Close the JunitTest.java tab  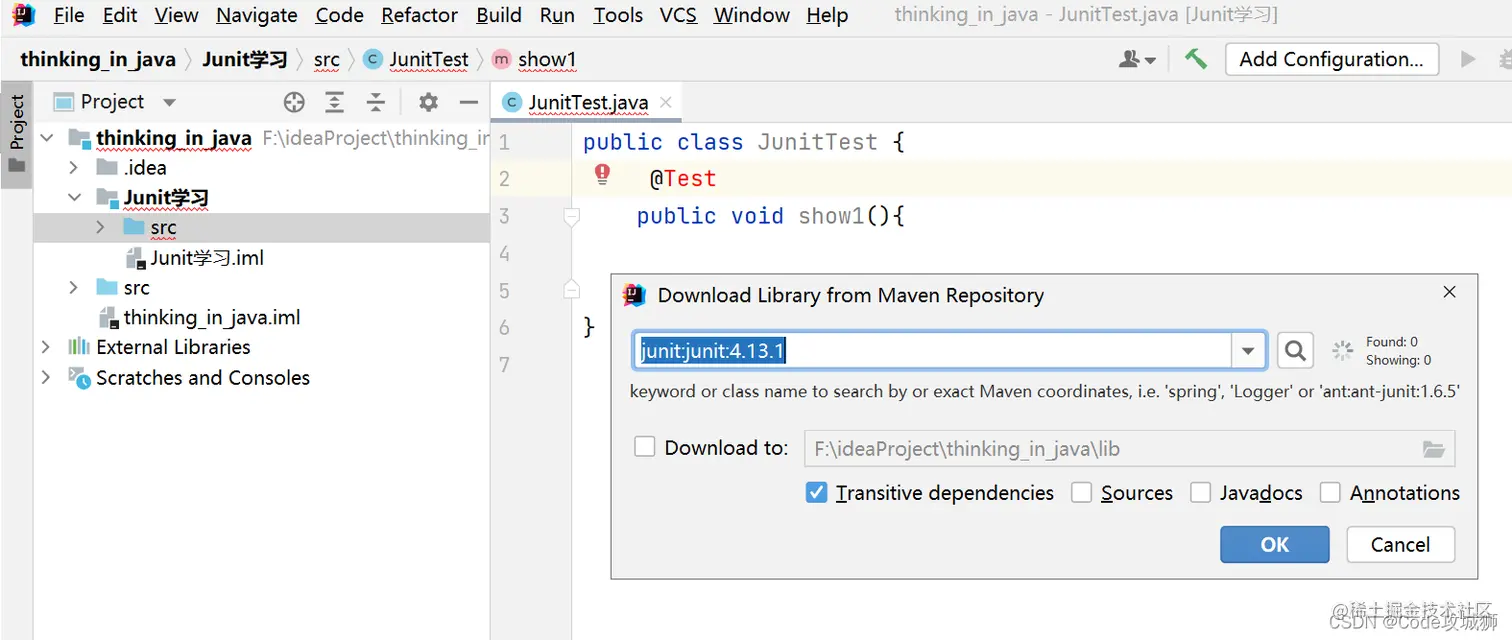coord(666,102)
